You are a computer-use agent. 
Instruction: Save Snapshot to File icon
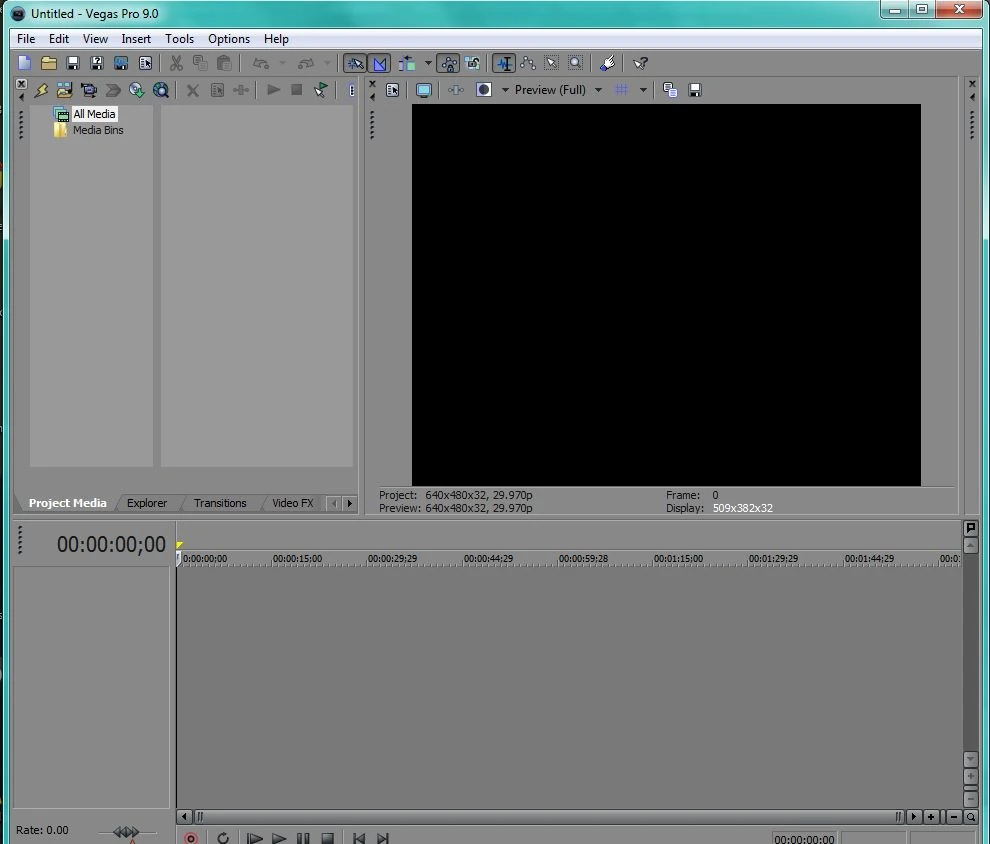(695, 90)
